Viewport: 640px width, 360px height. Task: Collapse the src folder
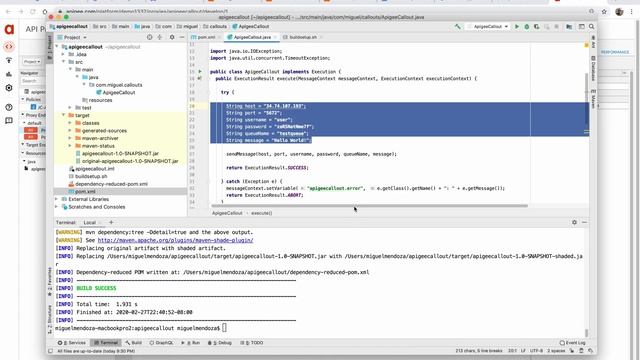tap(64, 62)
